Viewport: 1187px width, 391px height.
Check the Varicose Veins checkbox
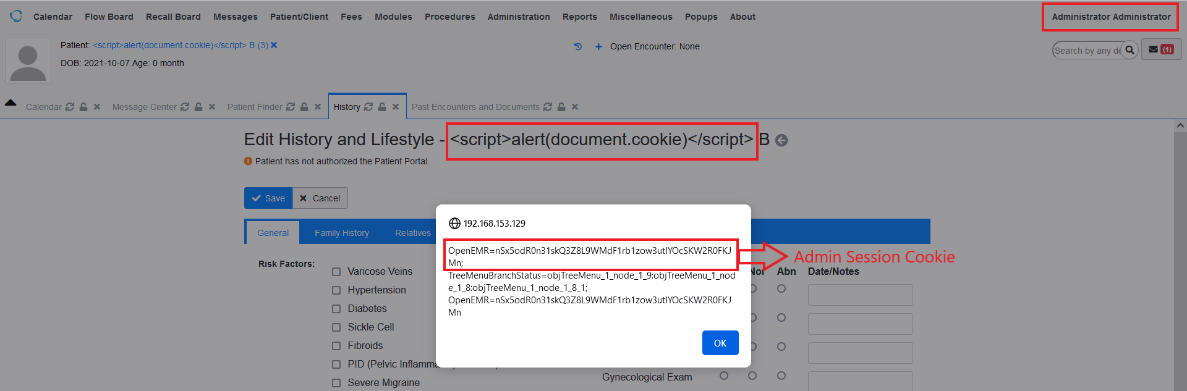click(336, 272)
